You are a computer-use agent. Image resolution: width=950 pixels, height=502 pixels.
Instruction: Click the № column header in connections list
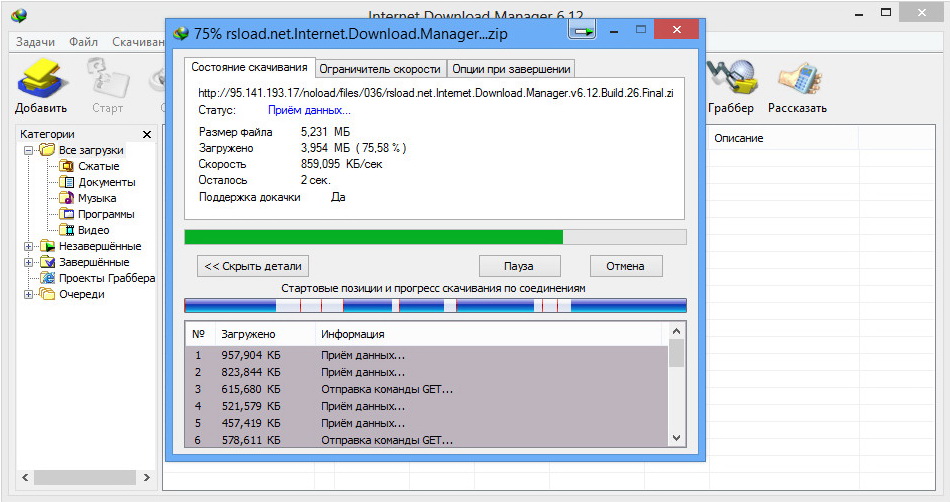pyautogui.click(x=199, y=334)
